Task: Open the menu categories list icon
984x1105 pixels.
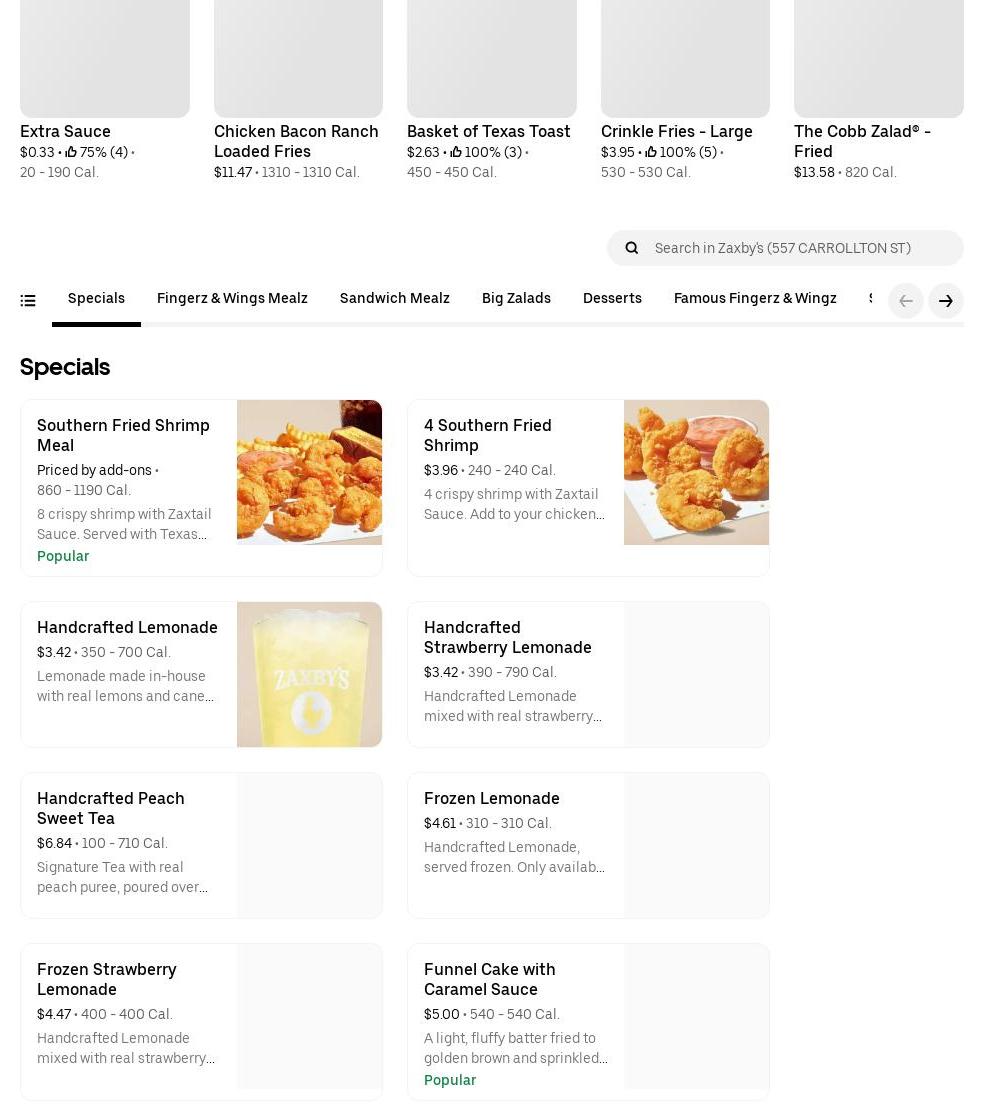Action: coord(28,300)
